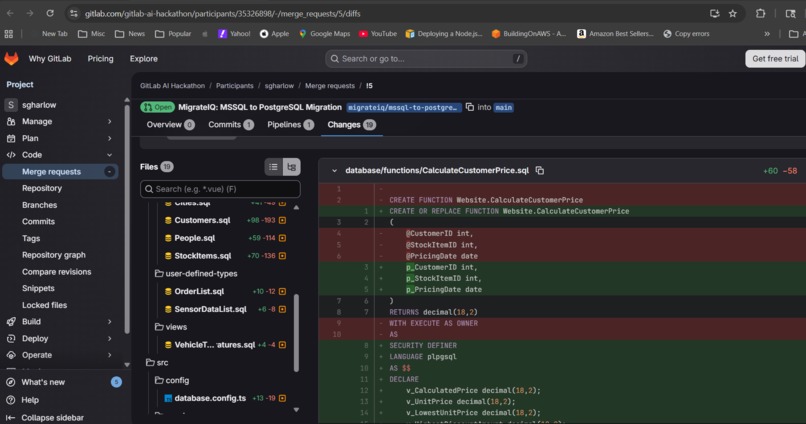The height and width of the screenshot is (424, 806).
Task: Reload the page with browser refresh icon
Action: click(x=50, y=13)
